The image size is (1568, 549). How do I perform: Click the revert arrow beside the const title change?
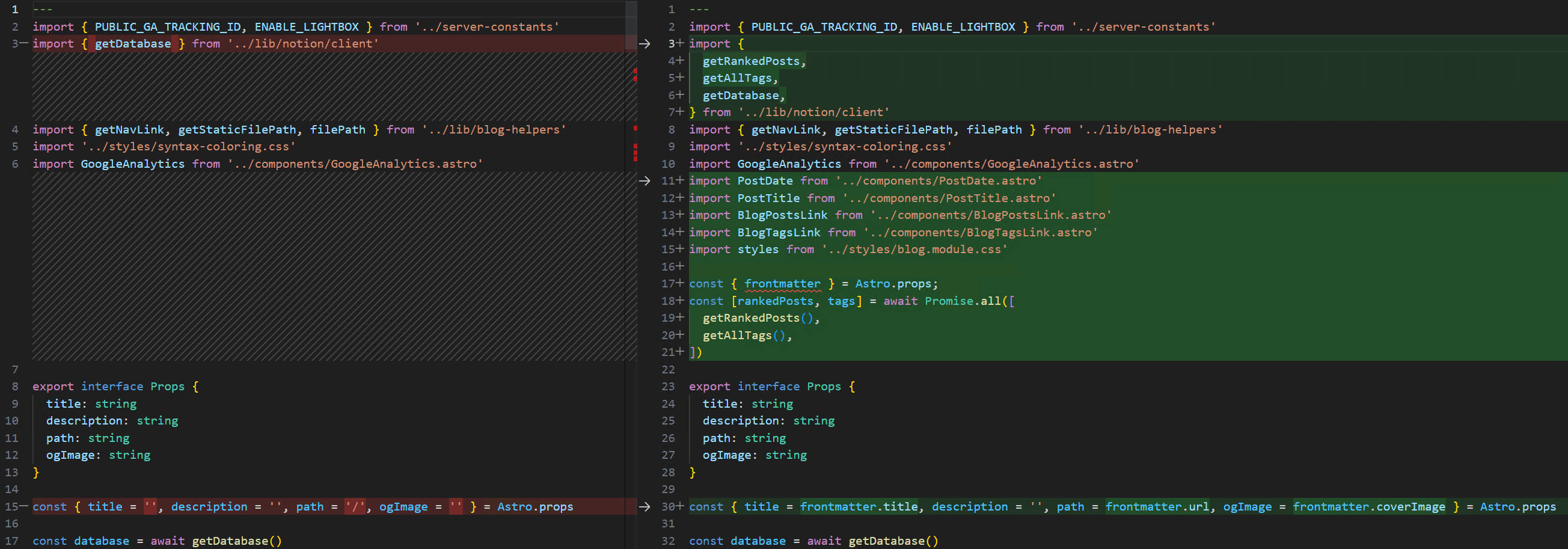point(645,506)
